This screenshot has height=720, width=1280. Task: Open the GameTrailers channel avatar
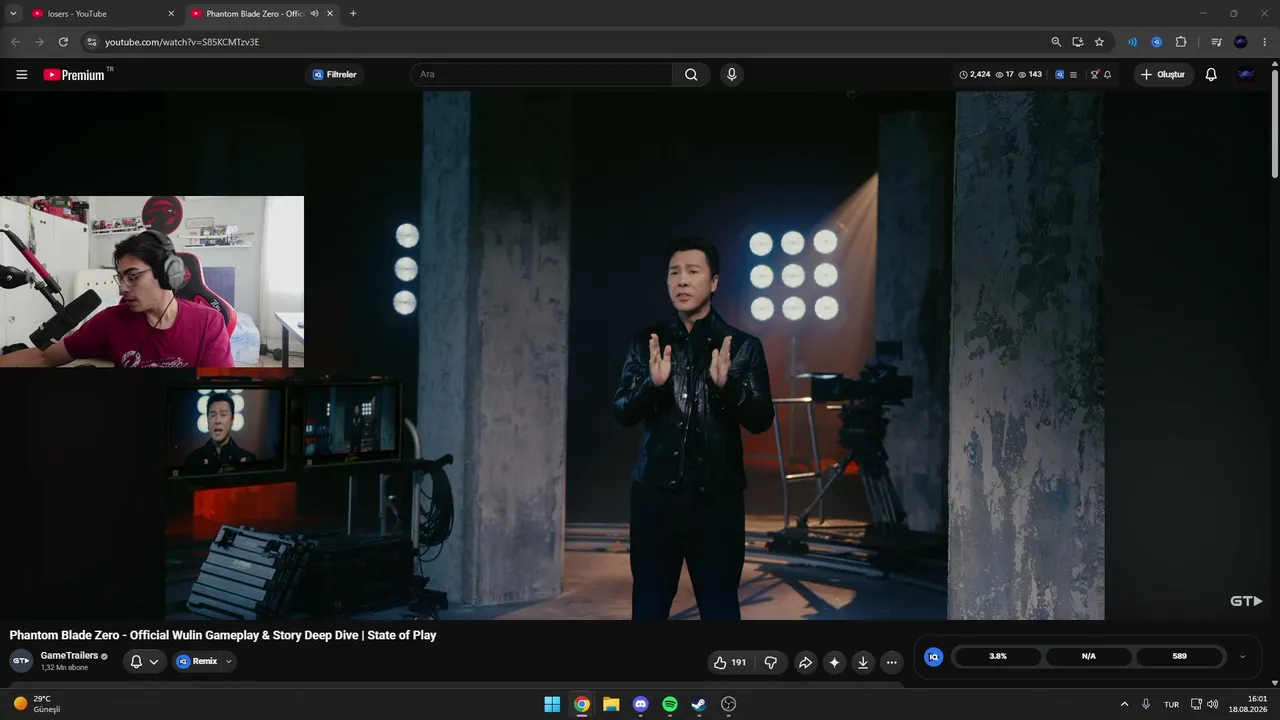point(21,661)
